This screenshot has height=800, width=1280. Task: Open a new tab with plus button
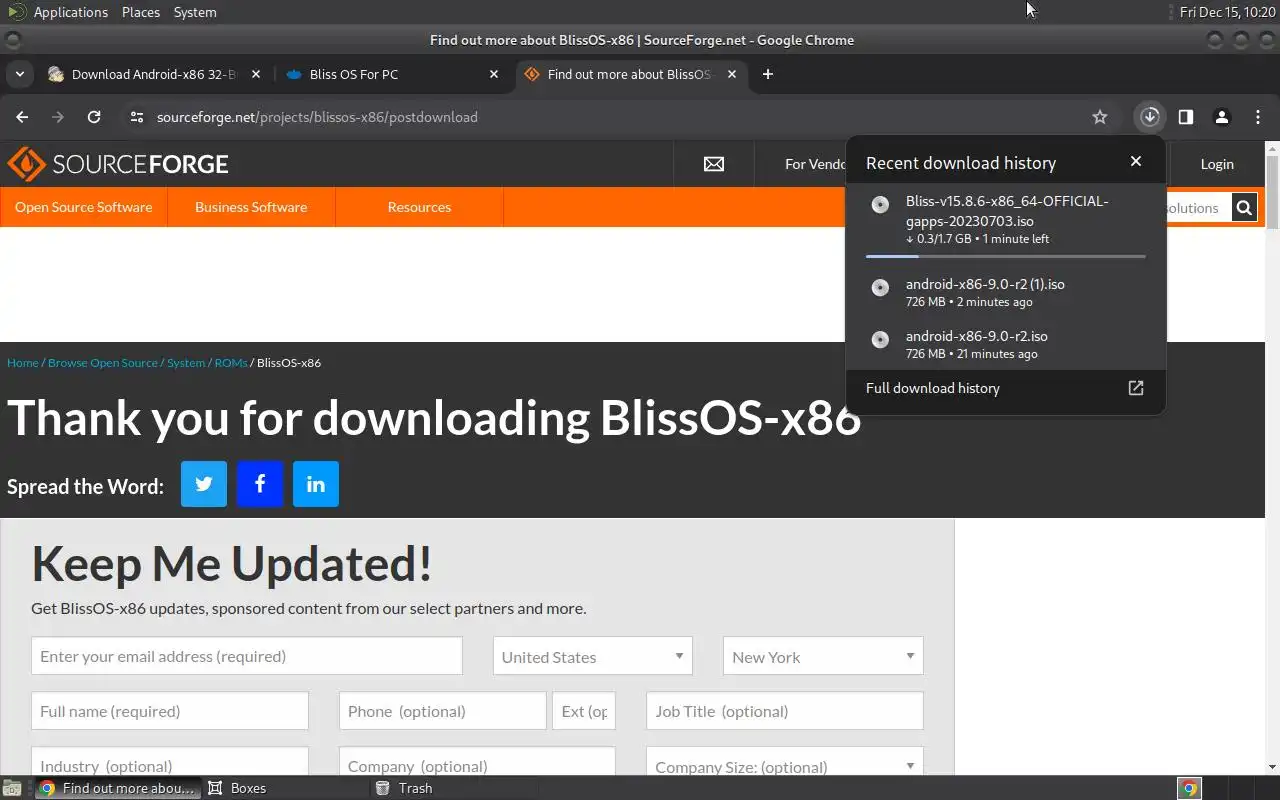pyautogui.click(x=768, y=74)
